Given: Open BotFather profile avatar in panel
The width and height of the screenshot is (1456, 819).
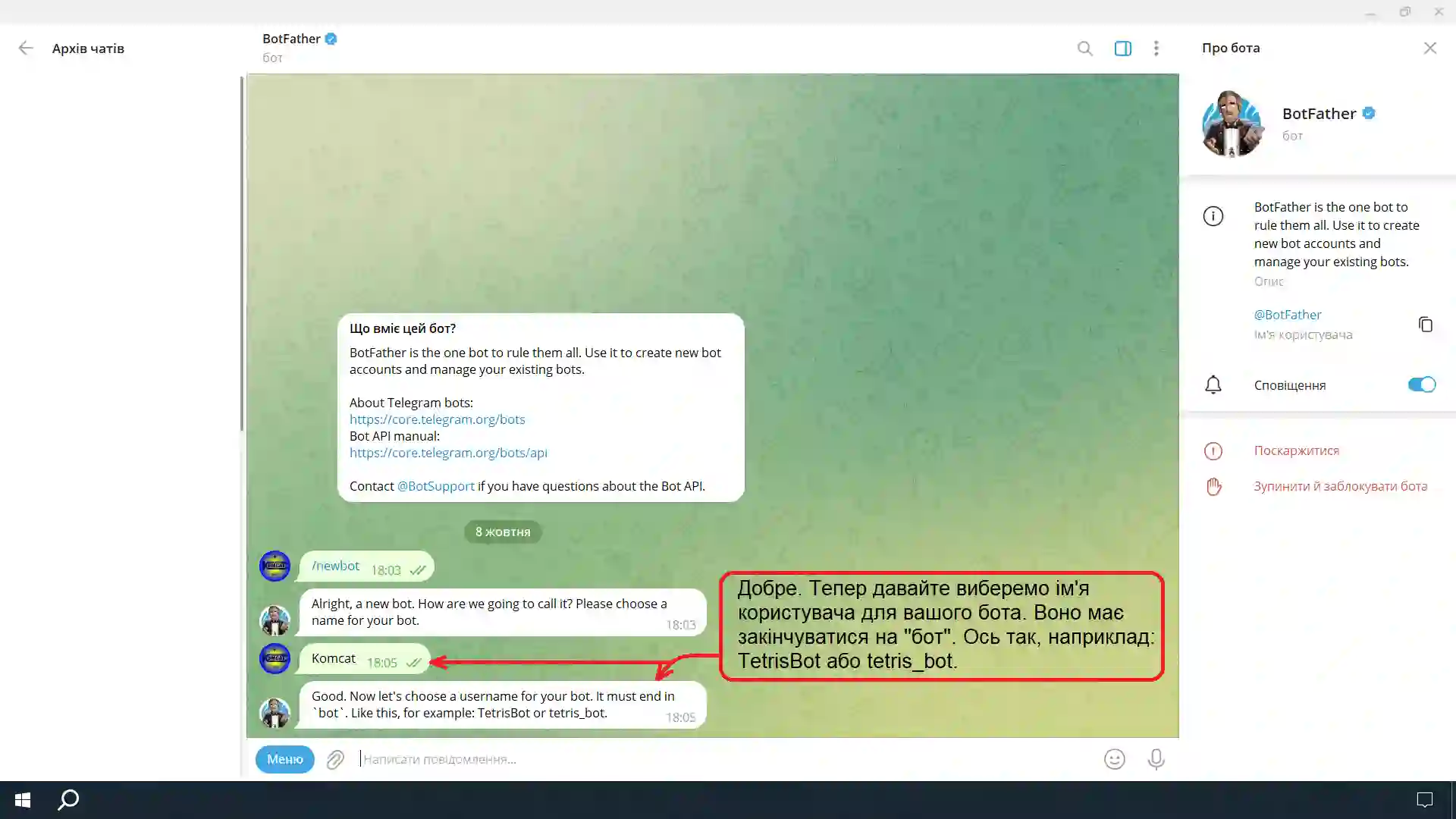Looking at the screenshot, I should [1232, 124].
